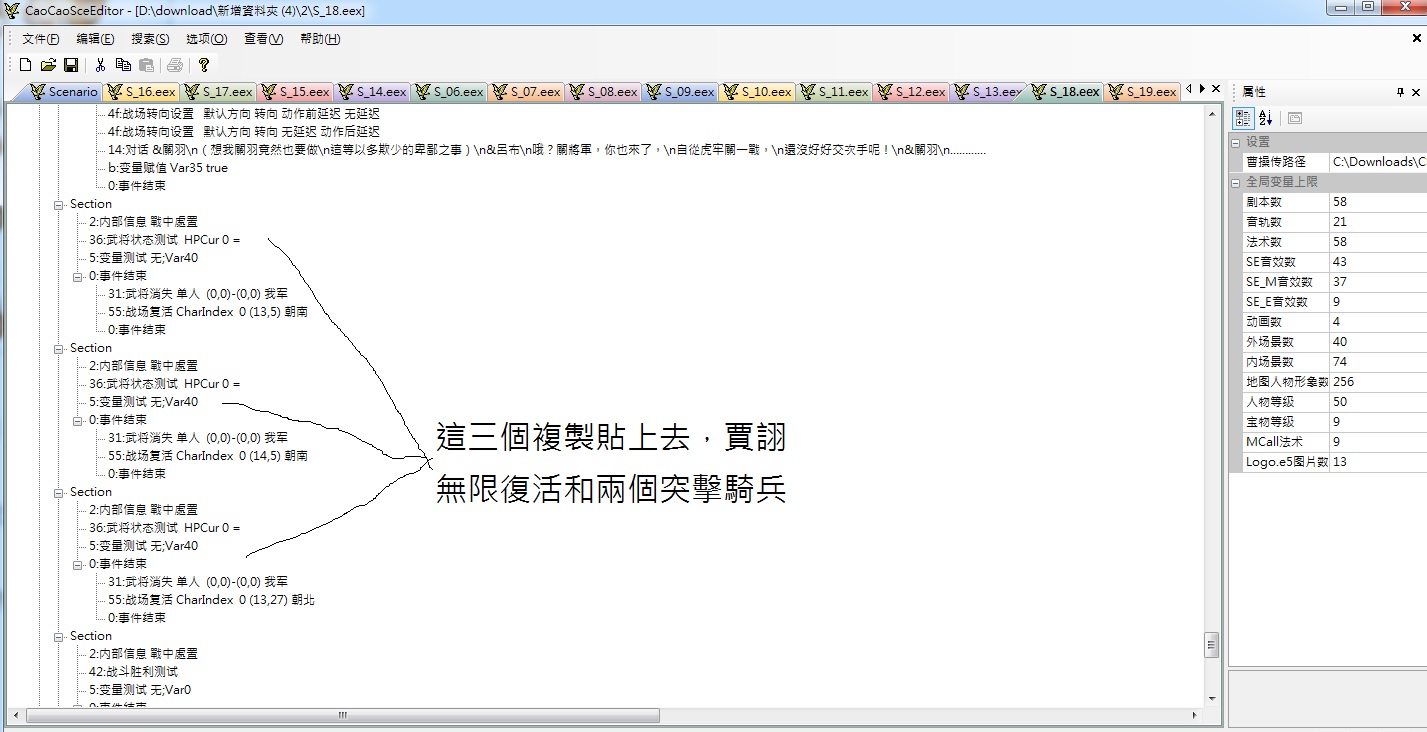Close the document using the menu bar X
This screenshot has width=1427, height=732.
(1416, 38)
